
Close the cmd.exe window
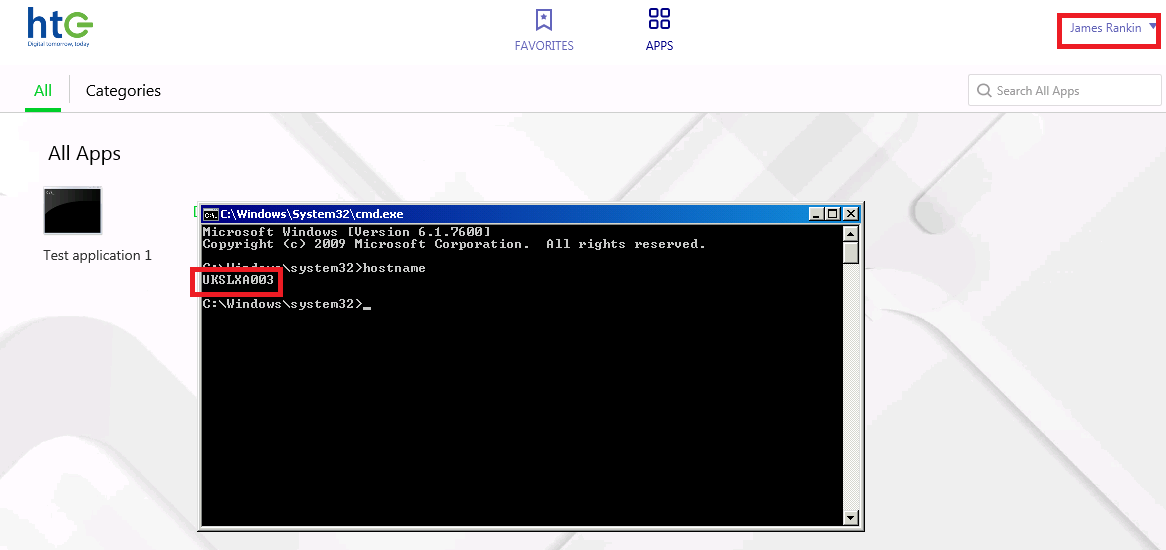click(851, 214)
